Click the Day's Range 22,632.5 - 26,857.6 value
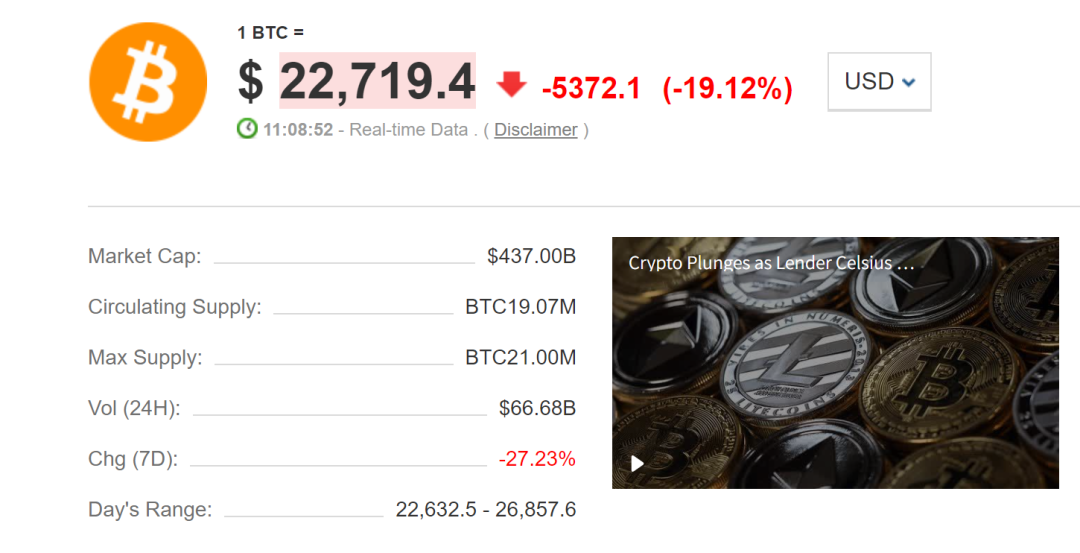1080x553 pixels. pos(486,510)
